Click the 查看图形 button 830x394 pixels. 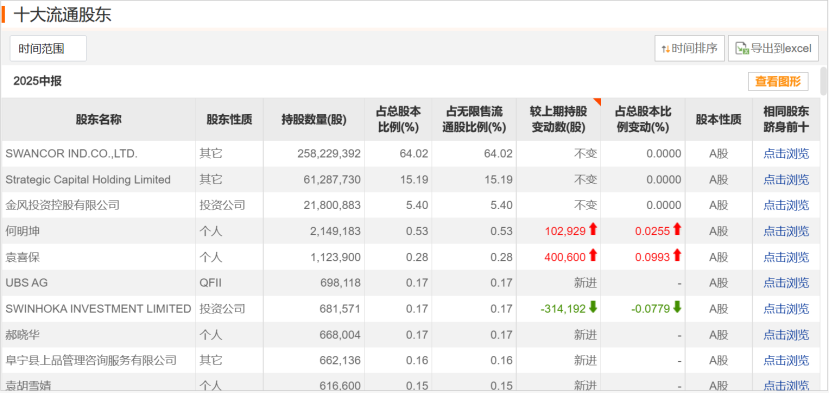click(x=778, y=82)
